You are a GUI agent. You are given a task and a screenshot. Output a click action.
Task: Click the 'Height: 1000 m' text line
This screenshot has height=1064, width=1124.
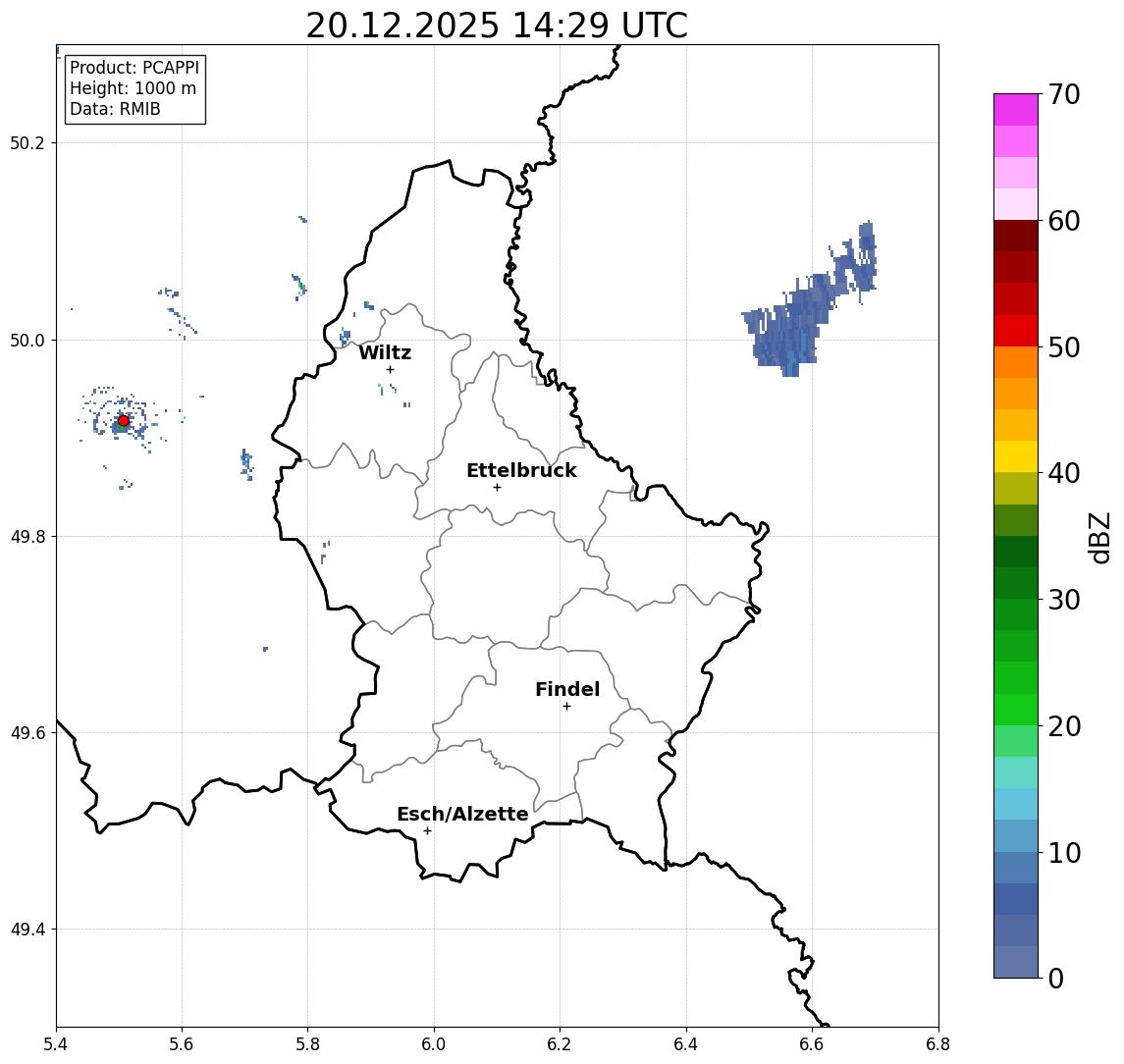133,89
